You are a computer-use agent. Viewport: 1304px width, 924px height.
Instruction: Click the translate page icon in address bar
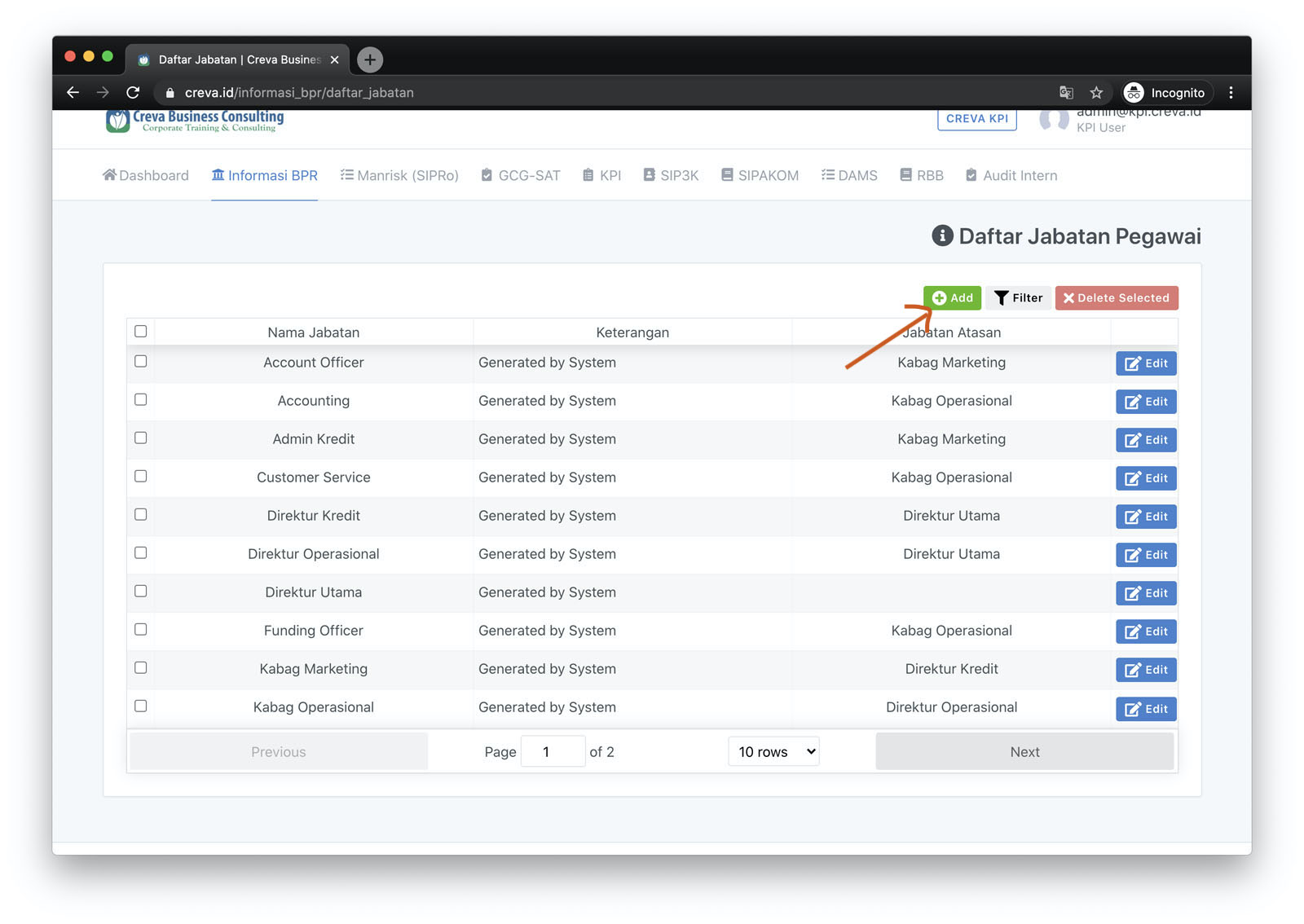tap(1066, 93)
